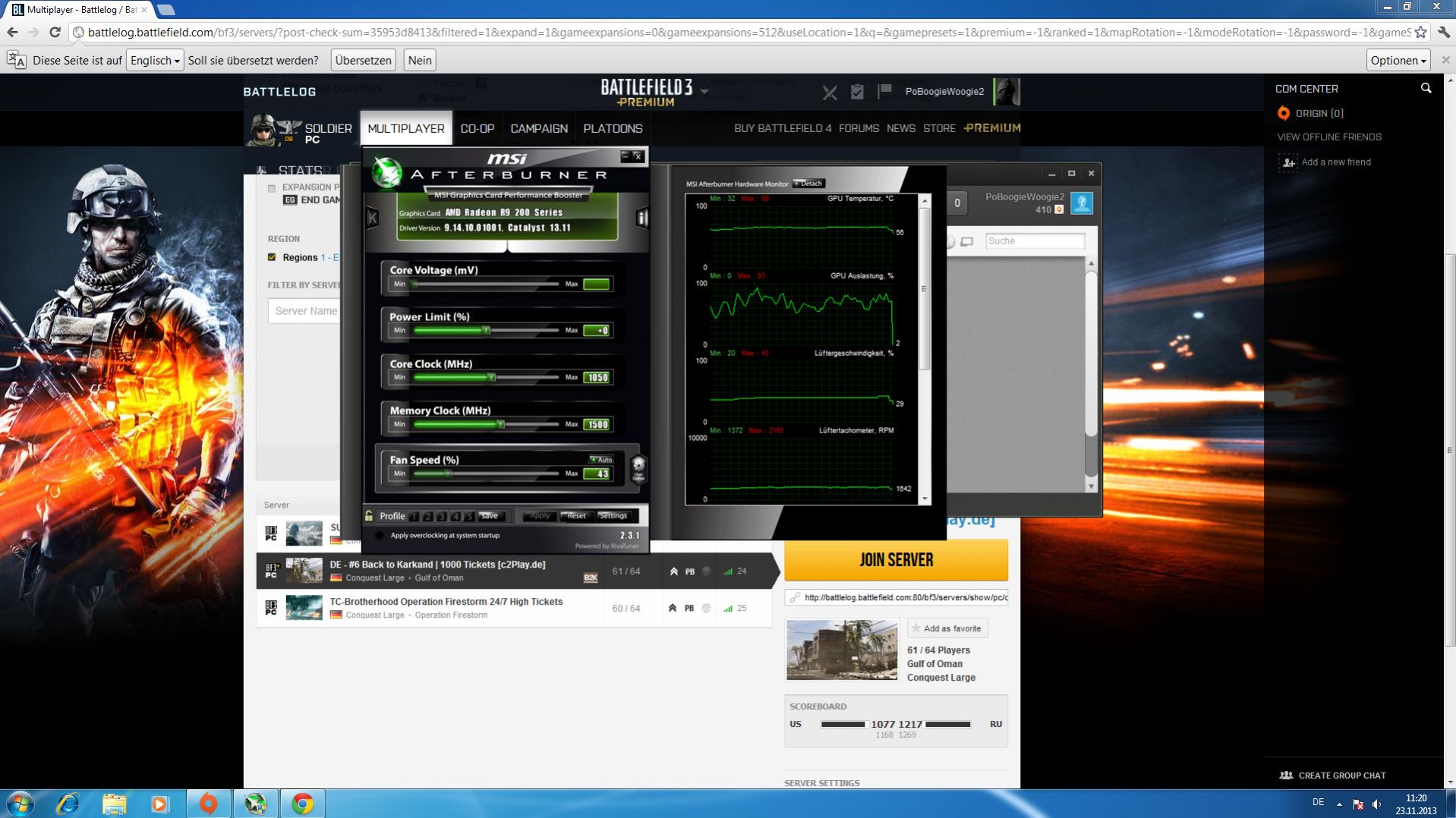Click the chat window icon in Origin
The height and width of the screenshot is (818, 1456).
[x=966, y=241]
